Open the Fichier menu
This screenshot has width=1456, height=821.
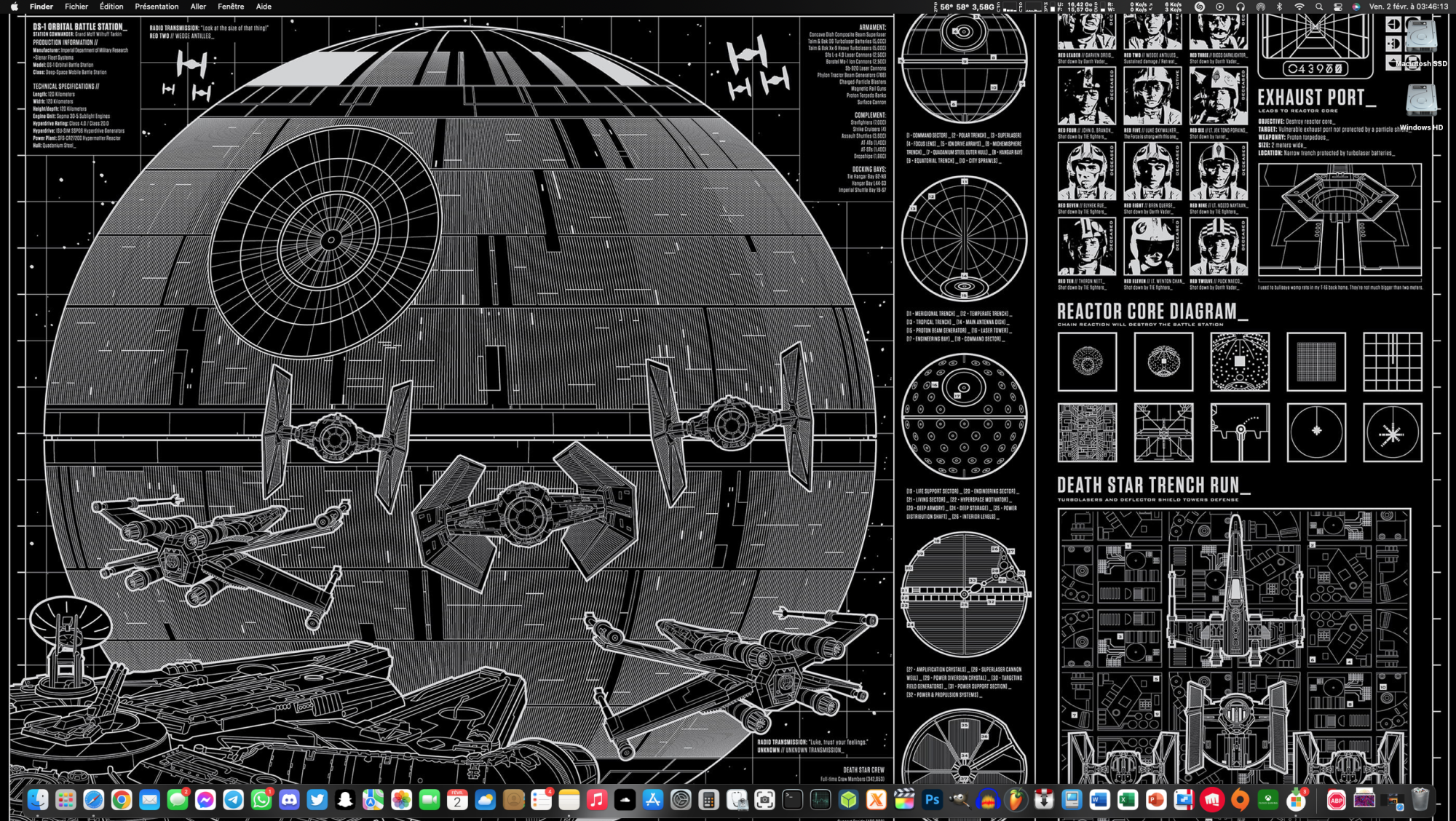click(76, 7)
